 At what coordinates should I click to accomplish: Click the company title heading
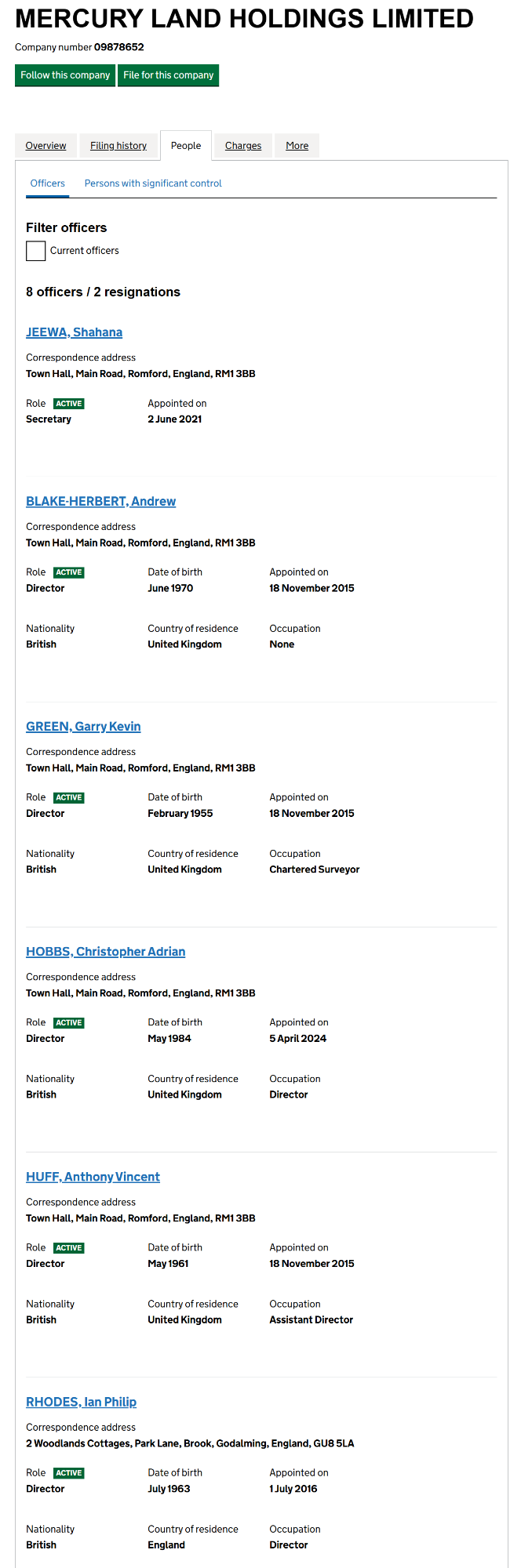click(244, 19)
